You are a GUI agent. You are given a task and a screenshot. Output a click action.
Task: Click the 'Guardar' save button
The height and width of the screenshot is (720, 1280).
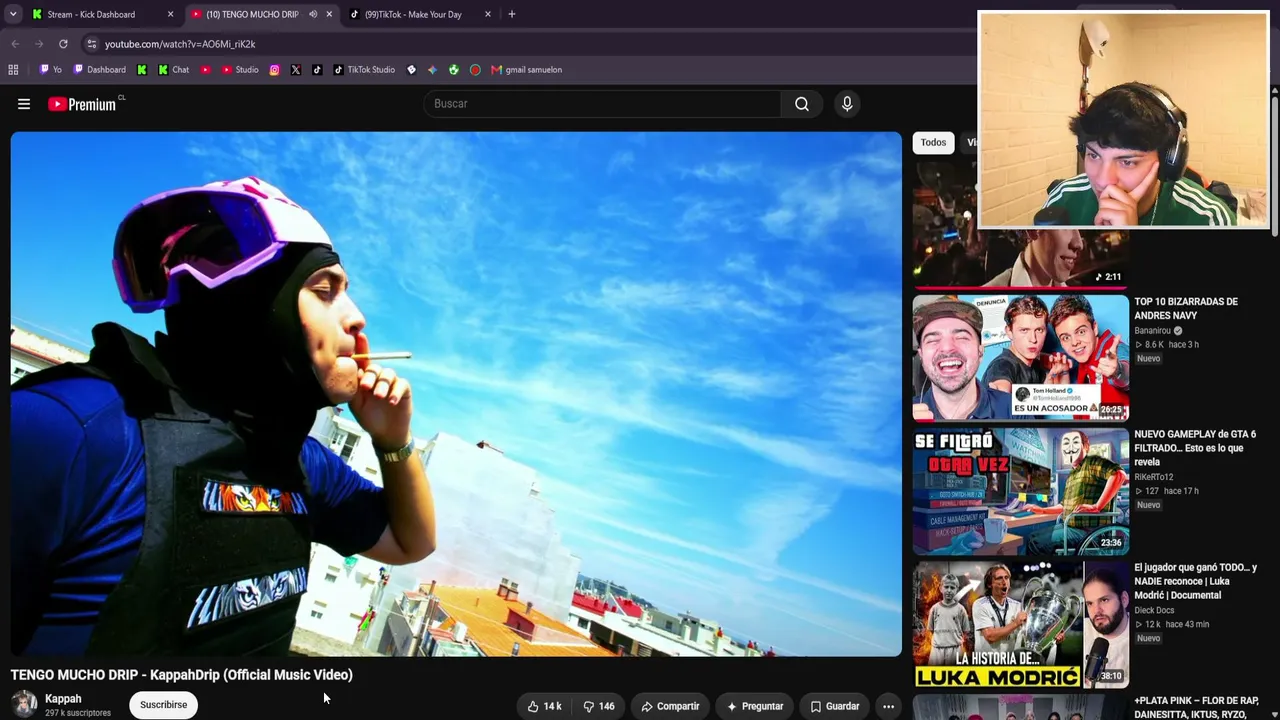coord(834,706)
